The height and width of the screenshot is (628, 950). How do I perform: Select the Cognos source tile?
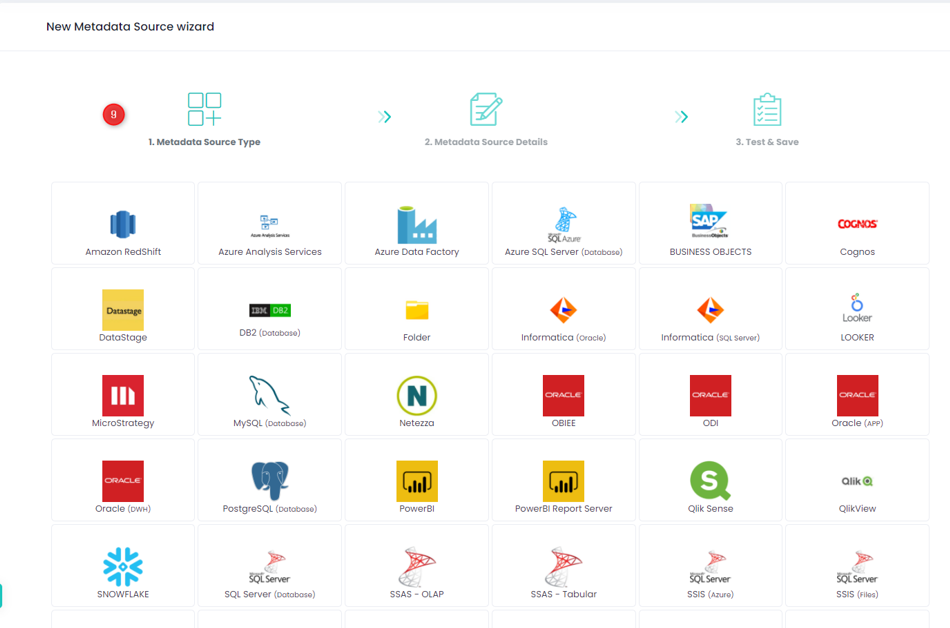[857, 224]
